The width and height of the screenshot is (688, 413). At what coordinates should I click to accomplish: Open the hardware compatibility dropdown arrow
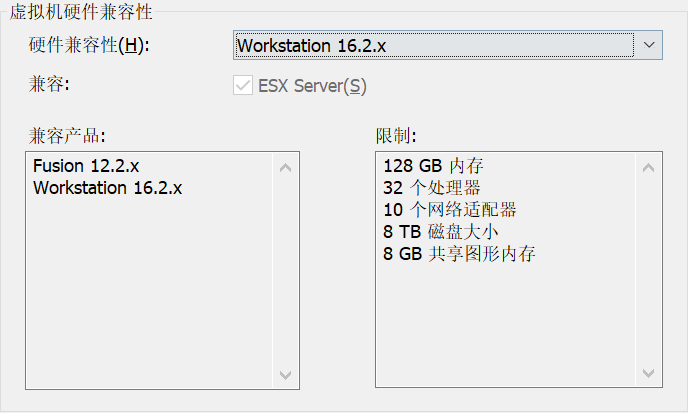(649, 45)
